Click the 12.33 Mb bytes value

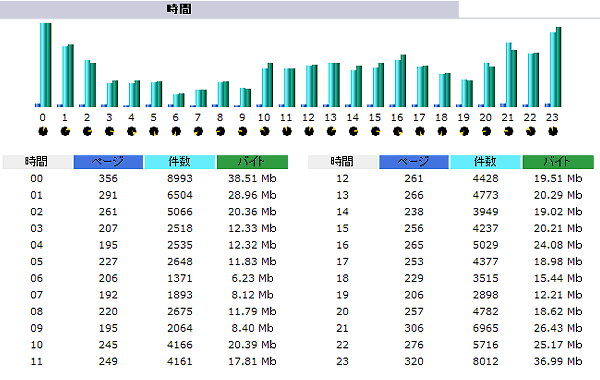tap(252, 228)
